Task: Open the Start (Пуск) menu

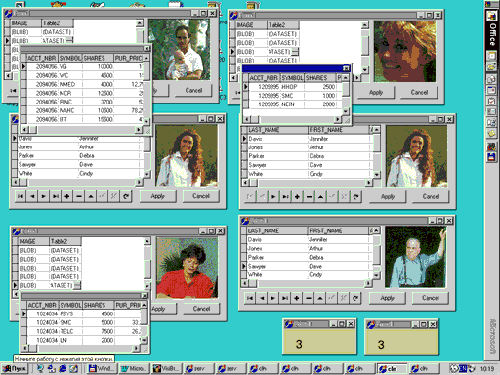Action: [14, 369]
